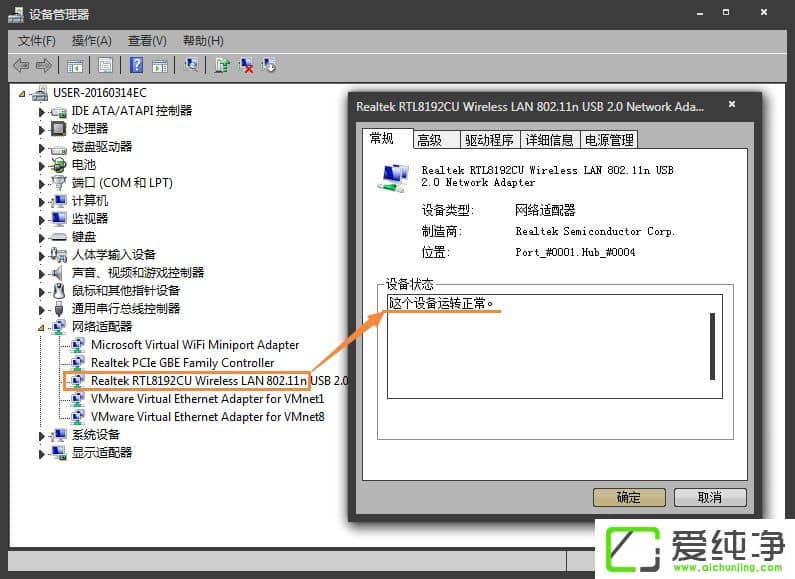Select Realtek PCIe GBE Family Controller

pos(182,363)
